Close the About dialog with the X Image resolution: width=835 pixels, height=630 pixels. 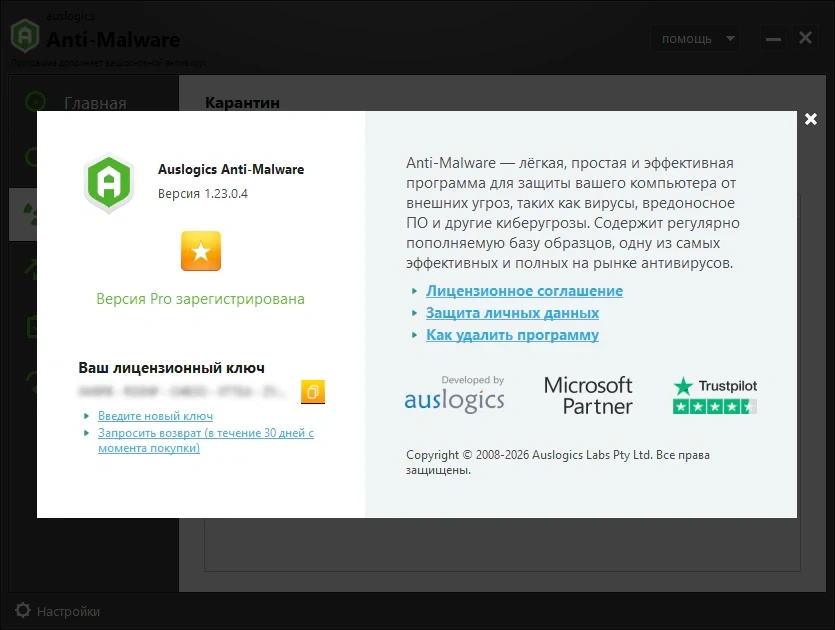[x=811, y=119]
